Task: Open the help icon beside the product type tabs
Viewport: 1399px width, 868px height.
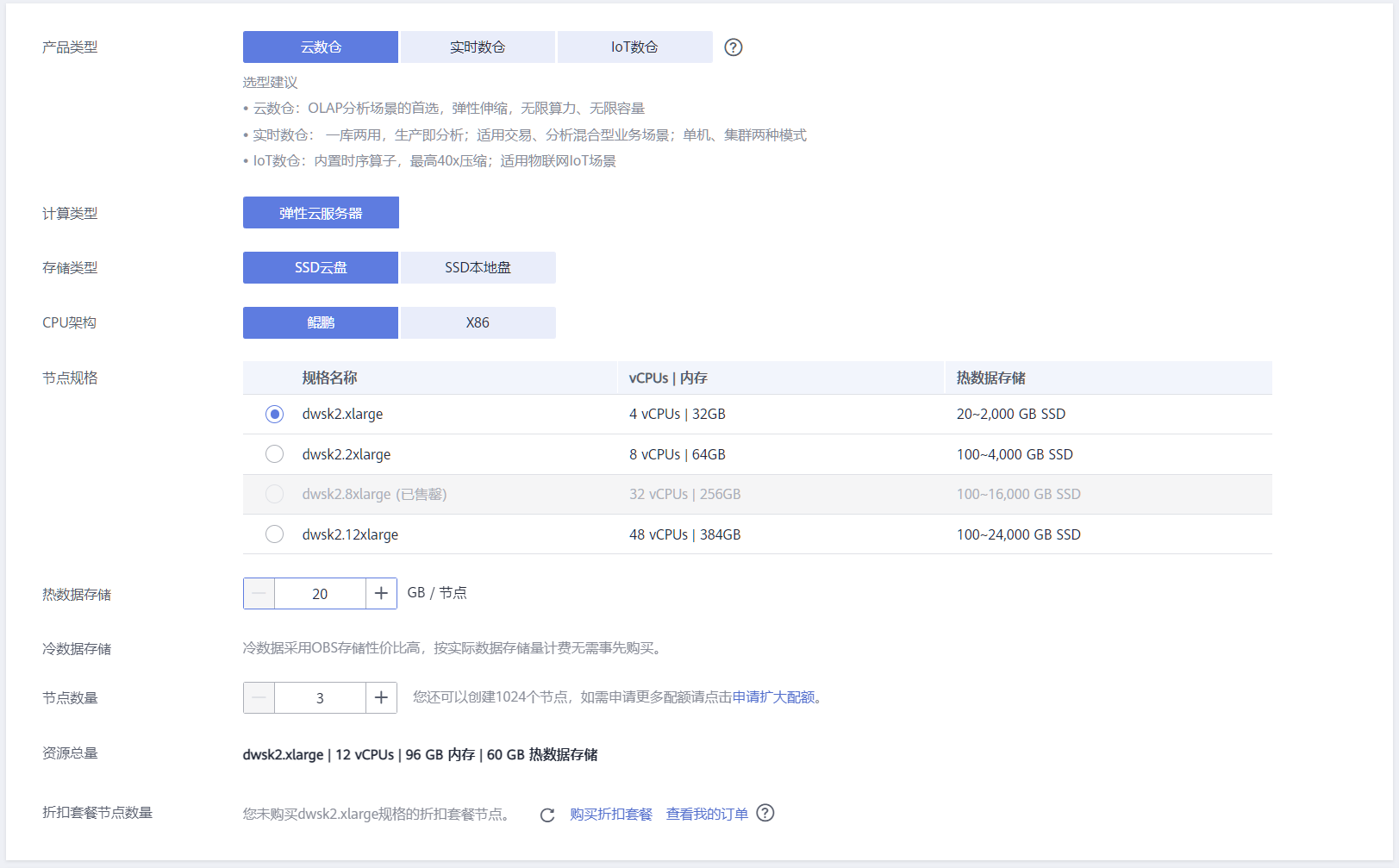Action: pos(734,47)
